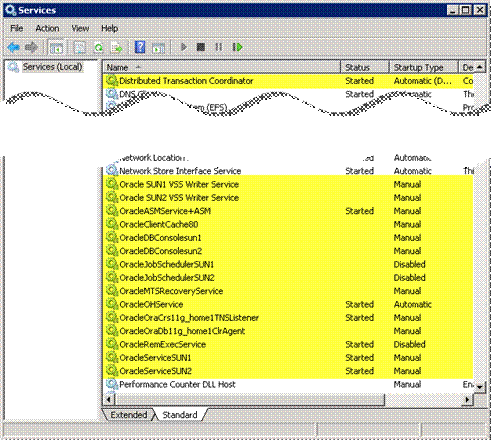Image resolution: width=491 pixels, height=440 pixels.
Task: Click the Pause Service icon
Action: [219, 47]
